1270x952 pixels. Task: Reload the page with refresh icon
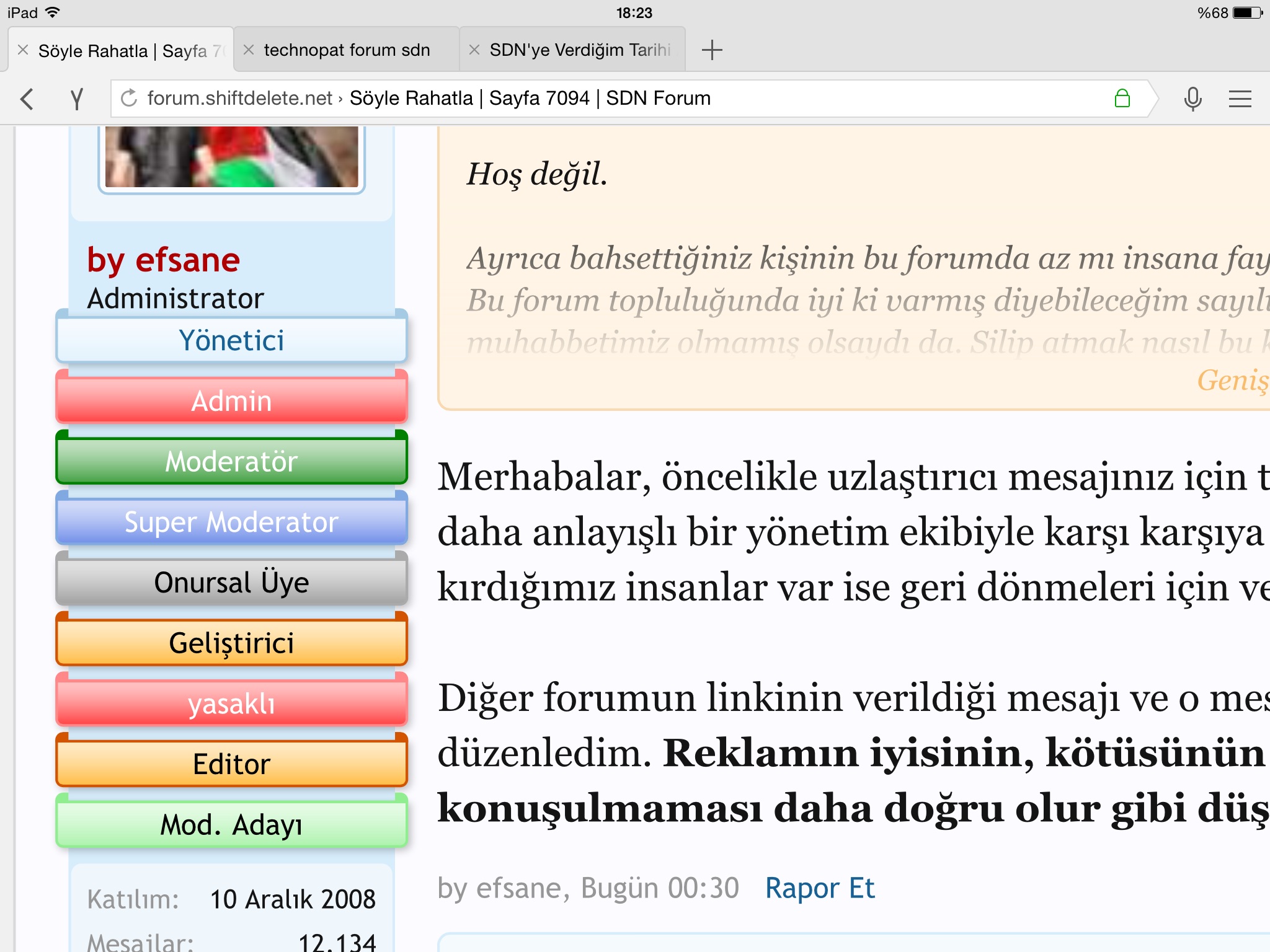(x=129, y=98)
